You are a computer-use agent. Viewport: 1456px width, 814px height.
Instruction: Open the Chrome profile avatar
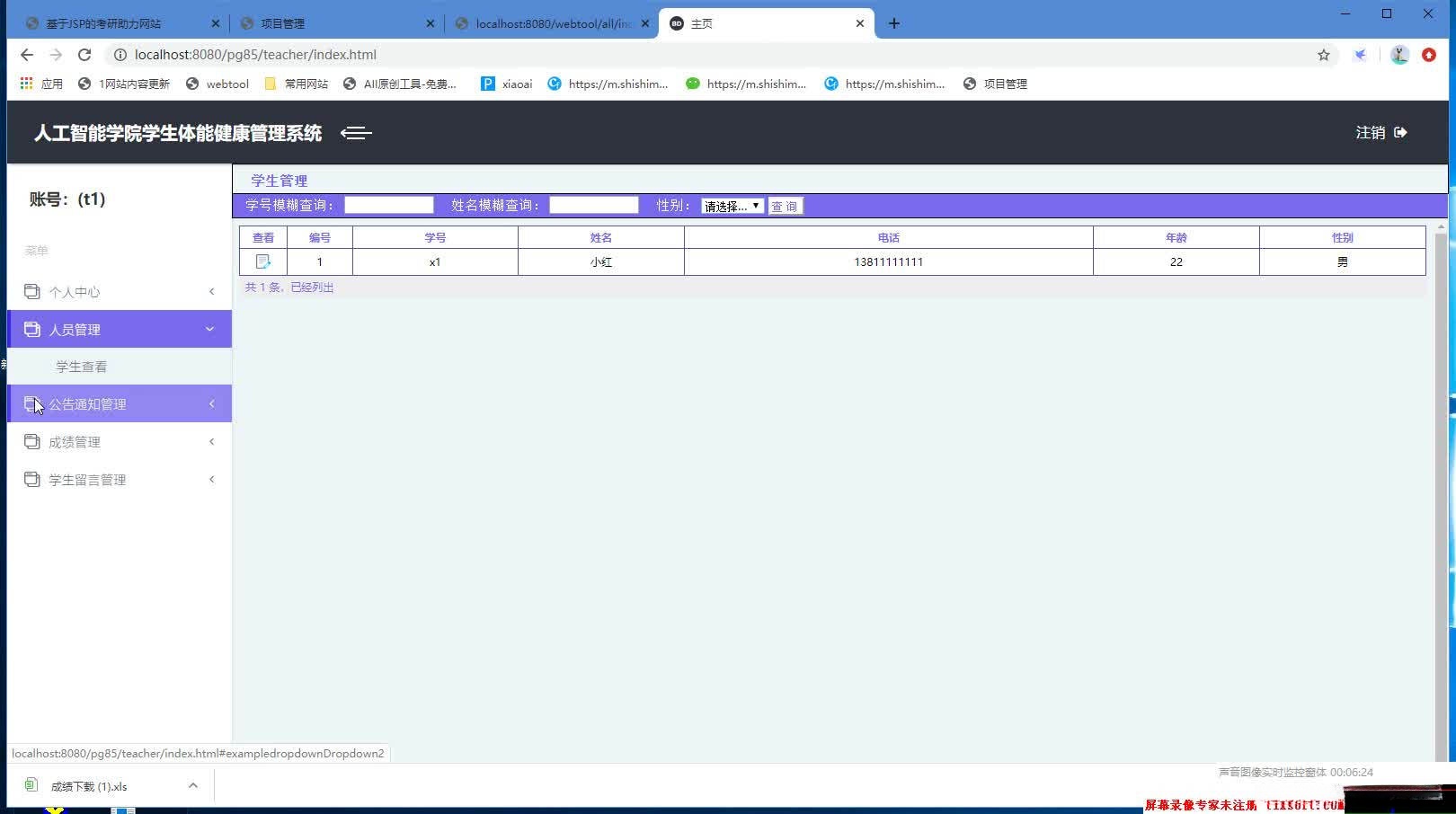coord(1399,55)
